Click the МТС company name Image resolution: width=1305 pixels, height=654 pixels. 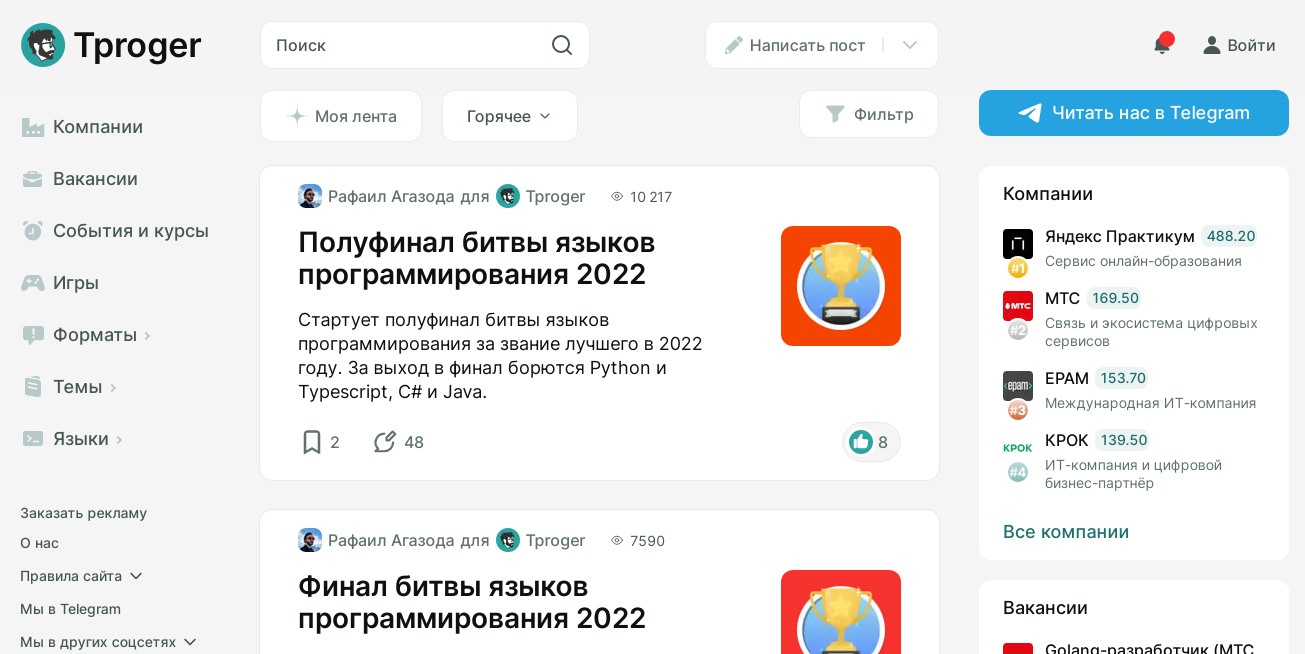1063,298
